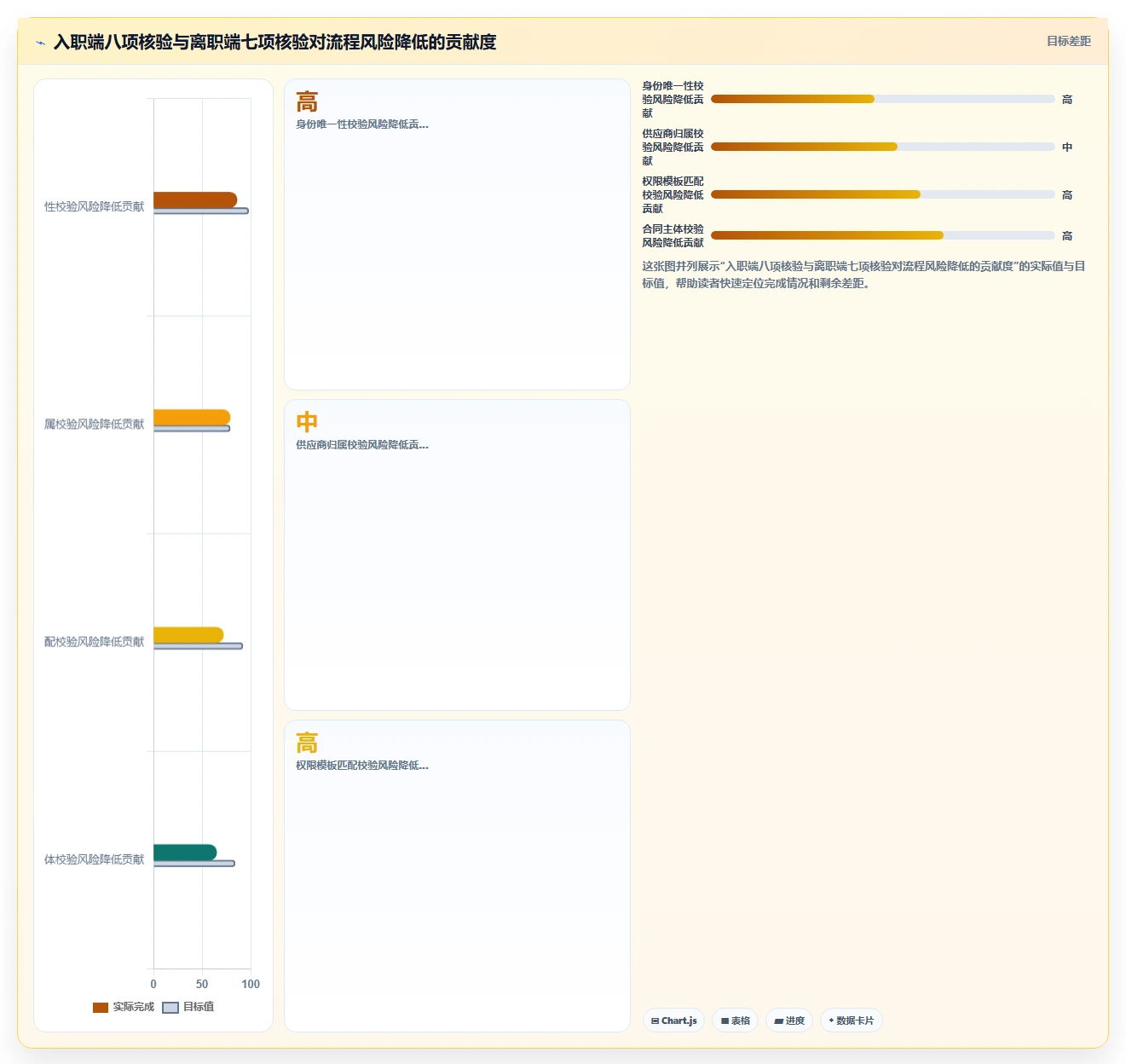Open the 供应商归属校验风险降低贡 data card

pyautogui.click(x=457, y=555)
